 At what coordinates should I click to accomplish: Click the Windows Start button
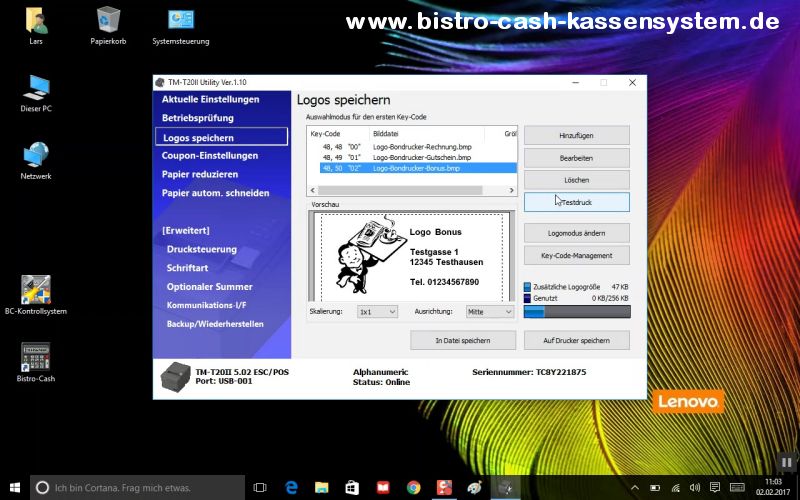[x=15, y=487]
